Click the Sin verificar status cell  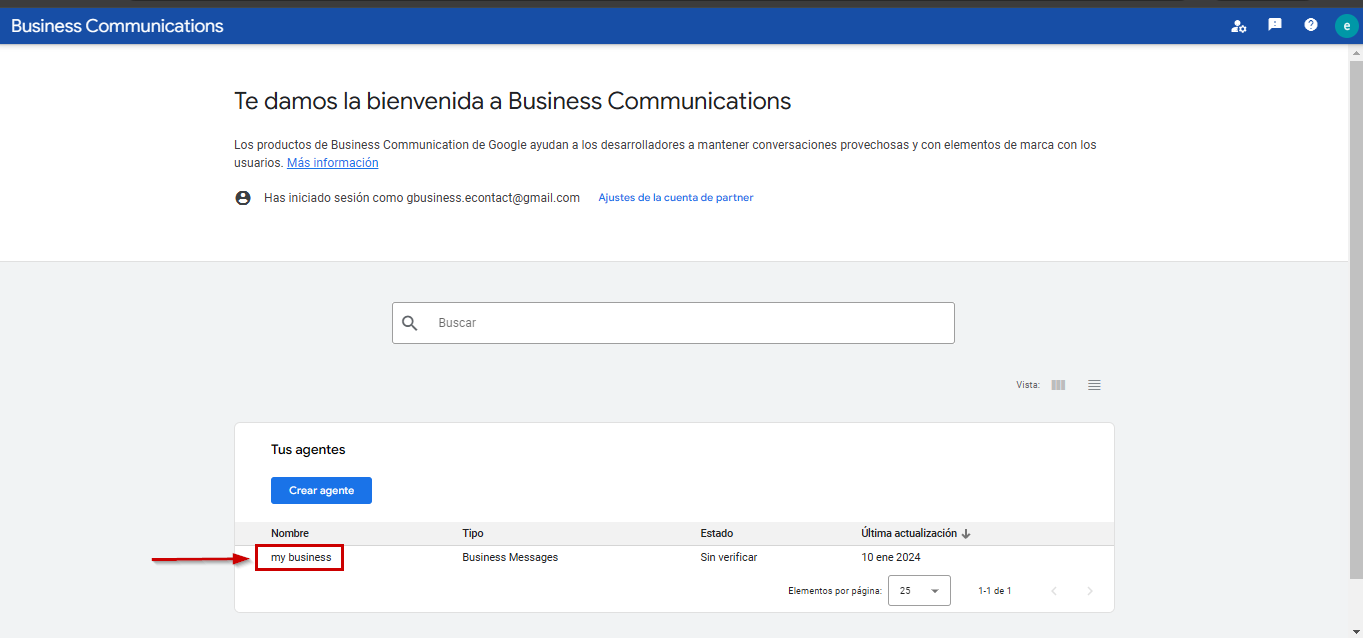[x=729, y=557]
